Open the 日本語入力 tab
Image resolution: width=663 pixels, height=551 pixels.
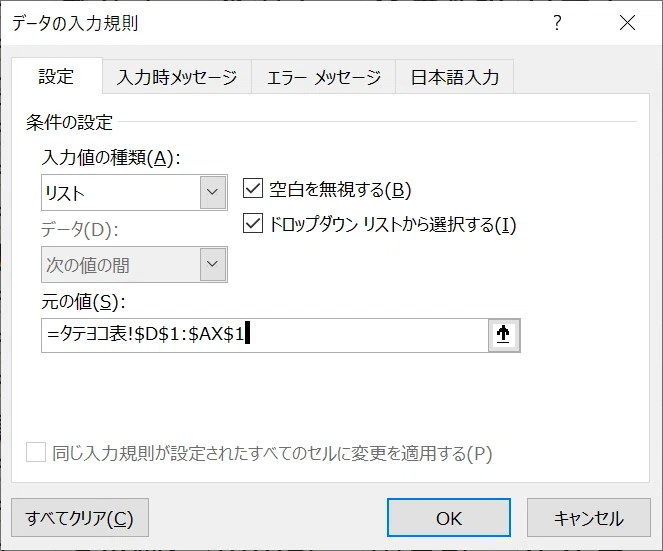(455, 77)
